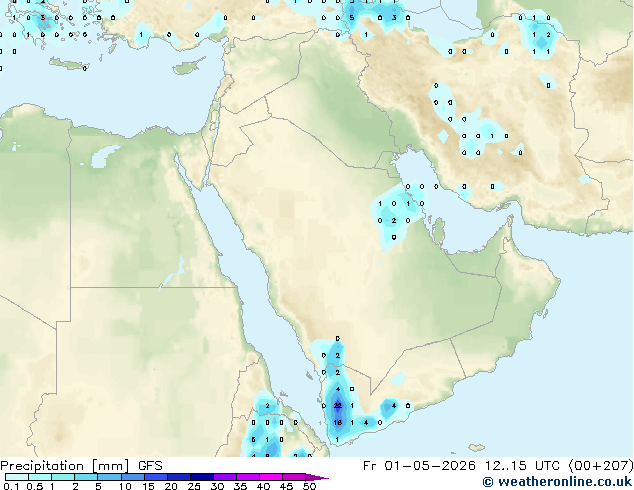Click the '22' precipitation value over Yemen
Viewport: 634px width, 490px height.
click(x=338, y=406)
